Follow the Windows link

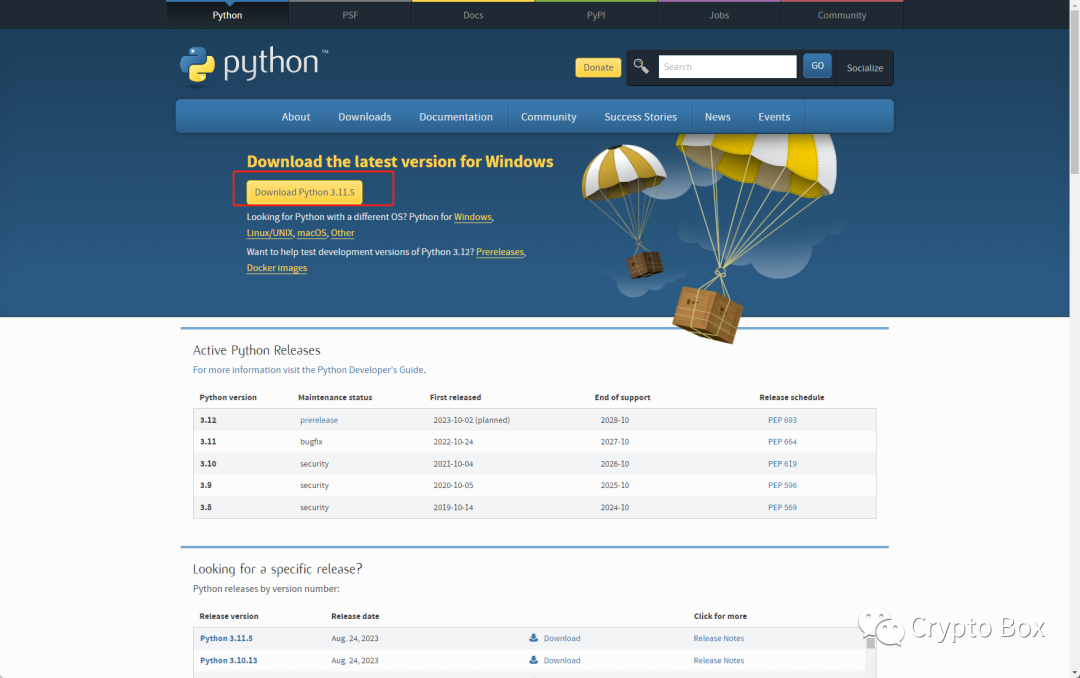pos(472,217)
